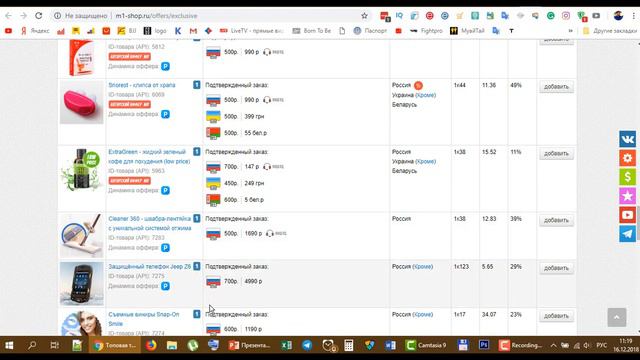Switch to Camtasia 9 in taskbar
Viewport: 640px width, 360px height.
tap(426, 346)
